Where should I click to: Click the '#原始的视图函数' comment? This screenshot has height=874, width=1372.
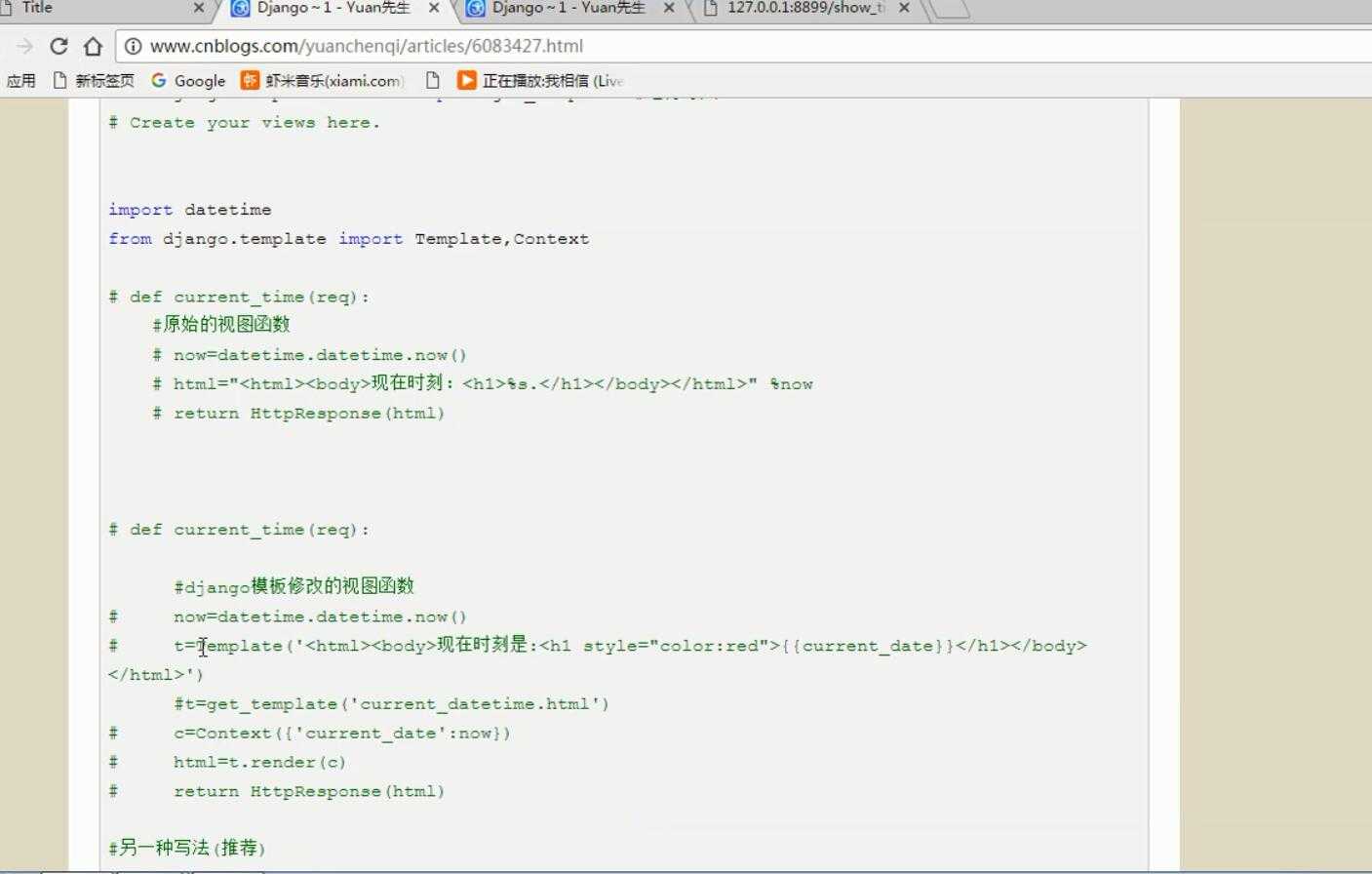pyautogui.click(x=221, y=325)
